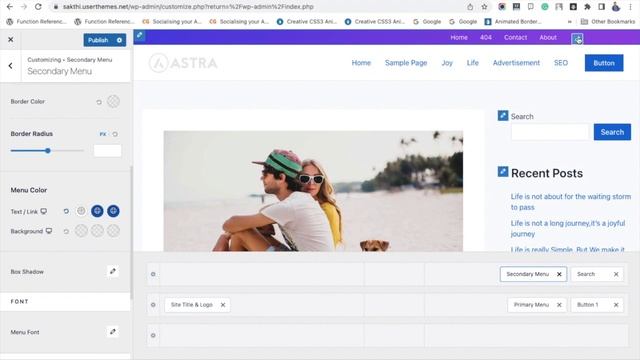Open second Text / Link color swatch
Image resolution: width=640 pixels, height=360 pixels.
coord(97,211)
